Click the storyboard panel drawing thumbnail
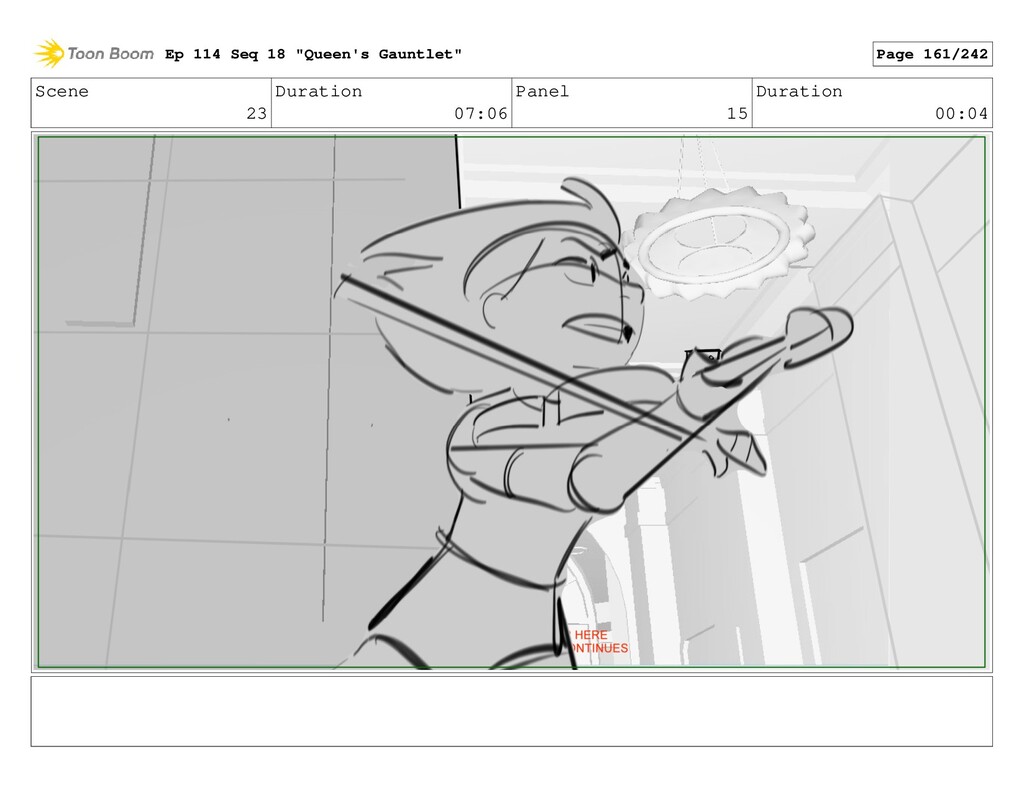Screen dimensions: 1024x793 [511, 402]
